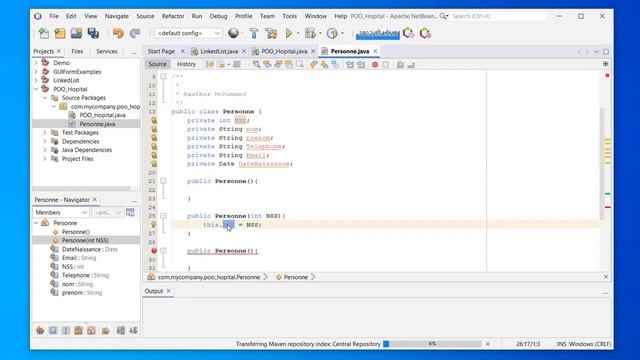Viewport: 640px width, 360px height.
Task: Click the memory usage bar to run garbage collection
Action: [x=378, y=33]
